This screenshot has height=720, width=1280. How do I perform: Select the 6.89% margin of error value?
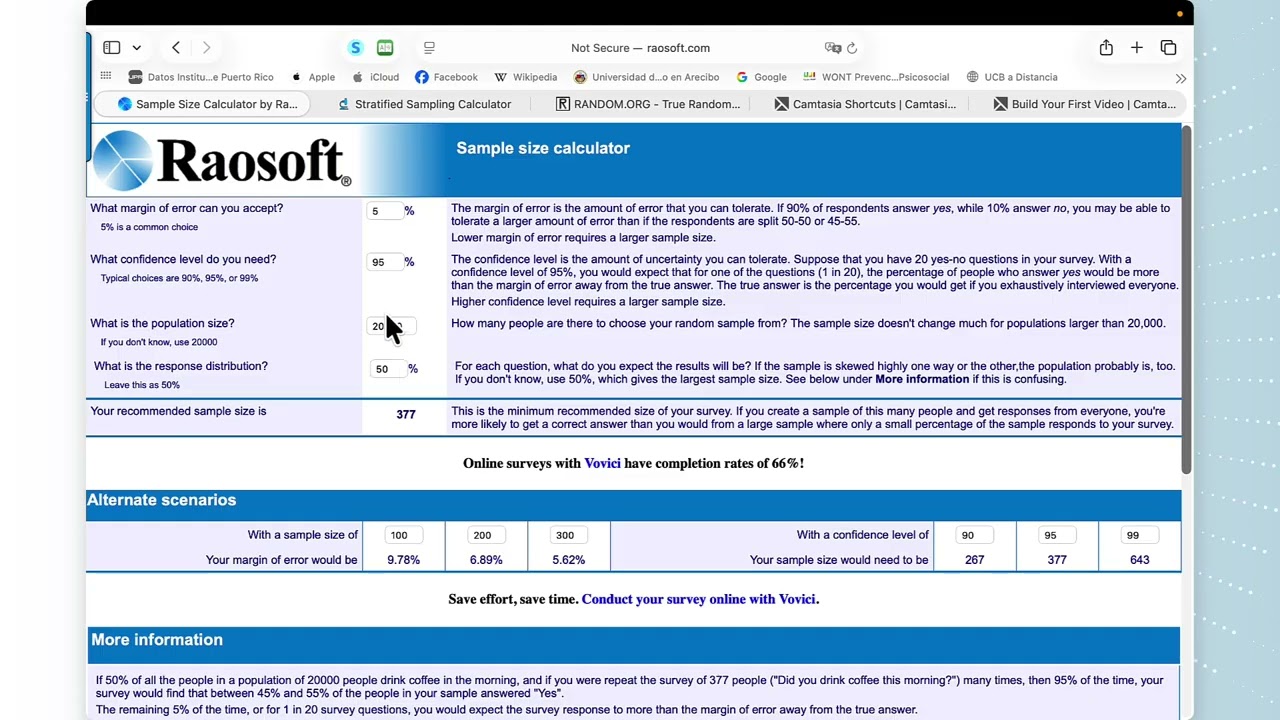pyautogui.click(x=486, y=560)
